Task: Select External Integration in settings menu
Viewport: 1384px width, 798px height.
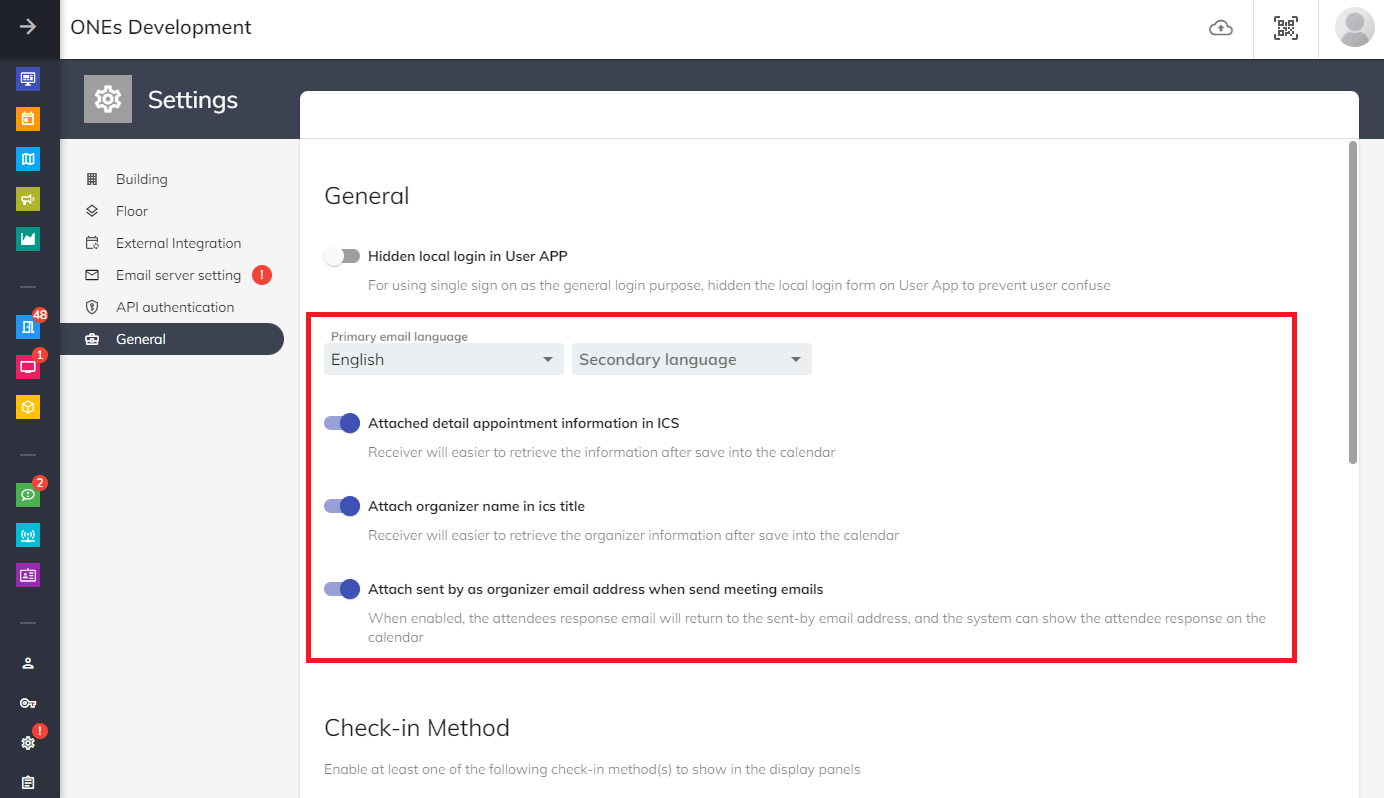Action: [x=178, y=243]
